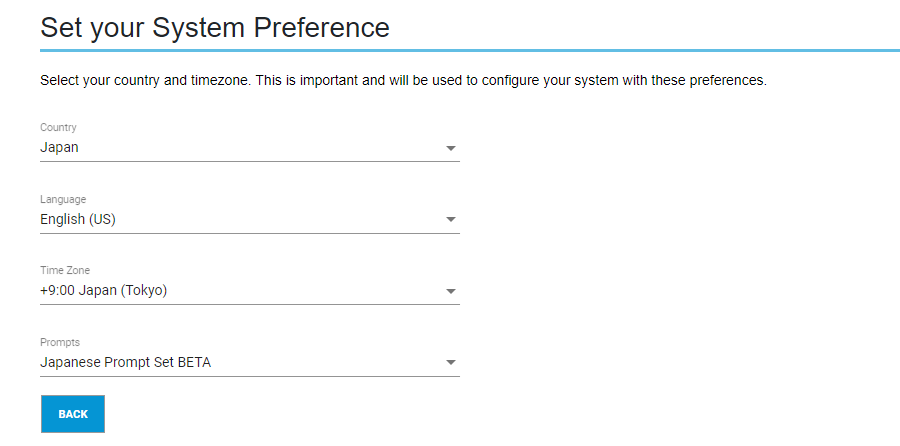
Task: Click the 'English (US)' language value
Action: click(x=77, y=219)
